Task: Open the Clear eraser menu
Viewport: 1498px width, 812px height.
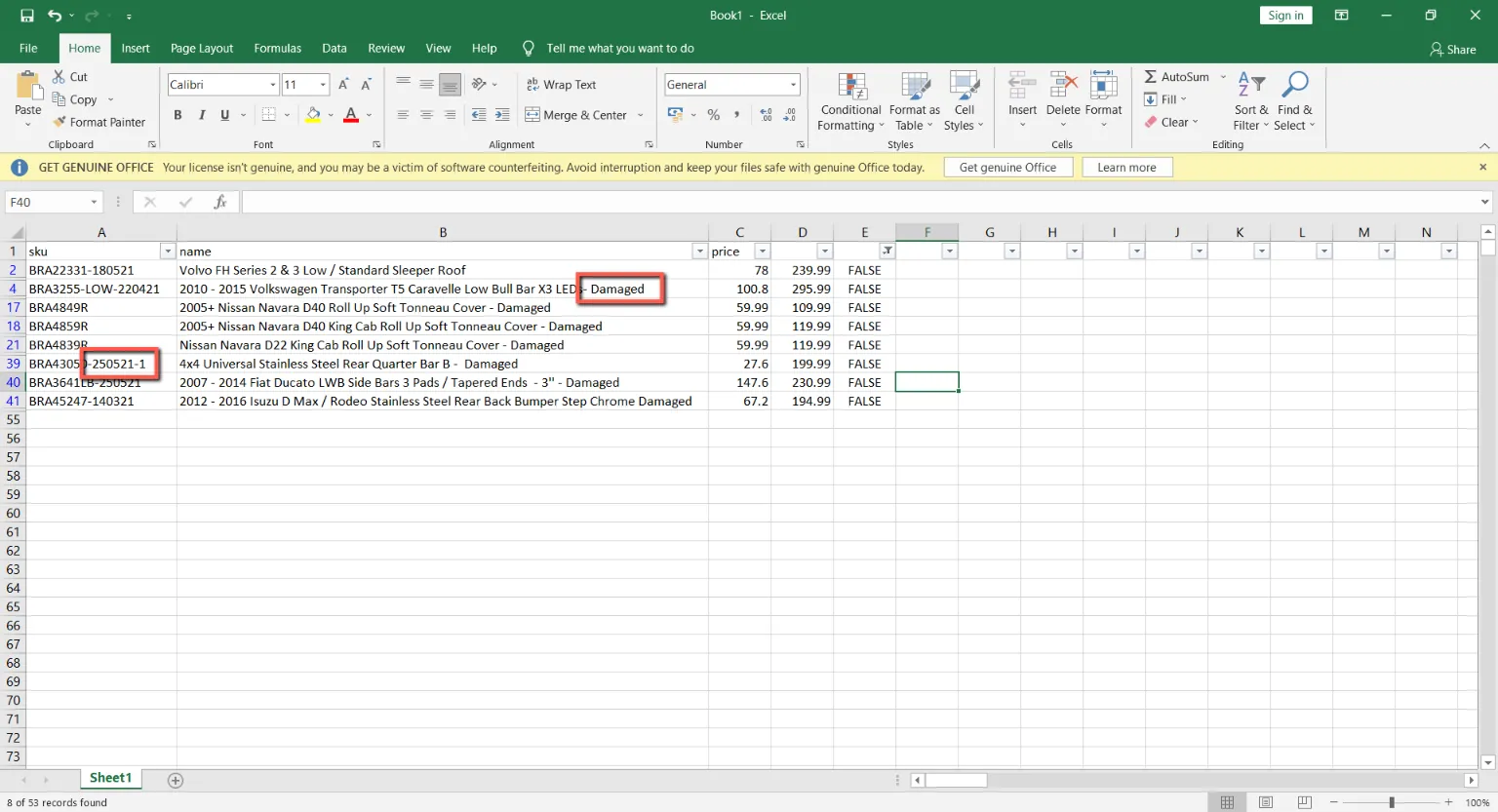Action: point(1171,122)
